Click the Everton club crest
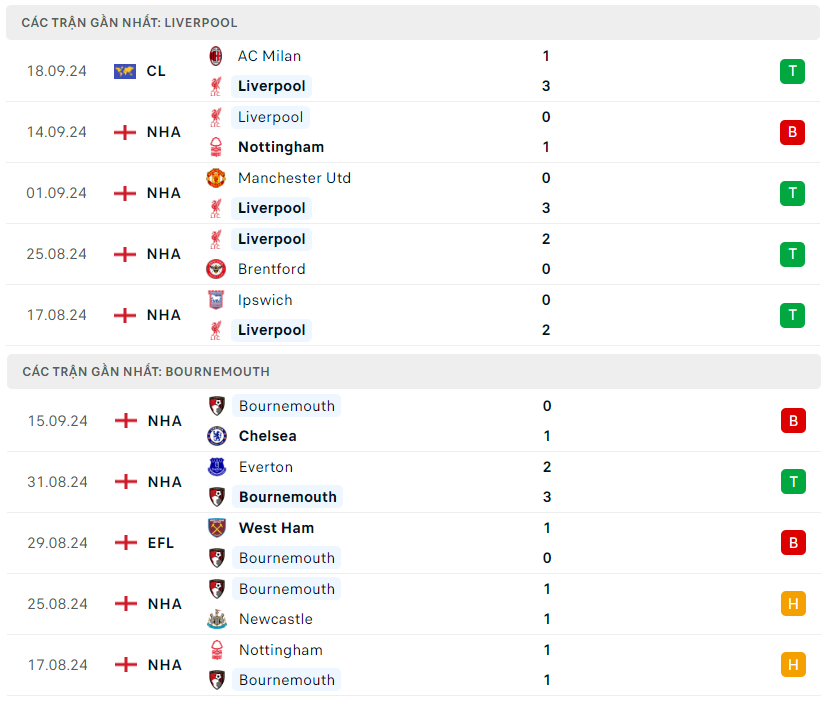Viewport: 824px width, 704px height. [217, 467]
